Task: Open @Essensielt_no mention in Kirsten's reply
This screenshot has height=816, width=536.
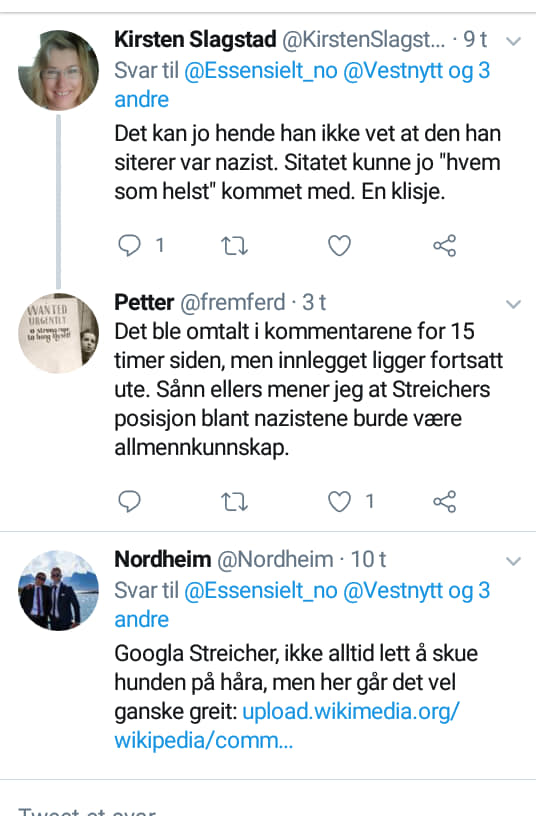Action: point(261,71)
